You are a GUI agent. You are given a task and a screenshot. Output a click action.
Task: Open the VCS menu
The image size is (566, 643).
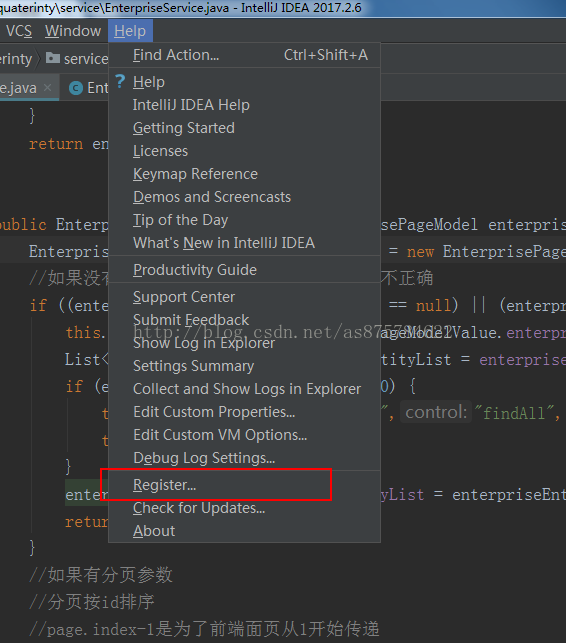(x=19, y=31)
